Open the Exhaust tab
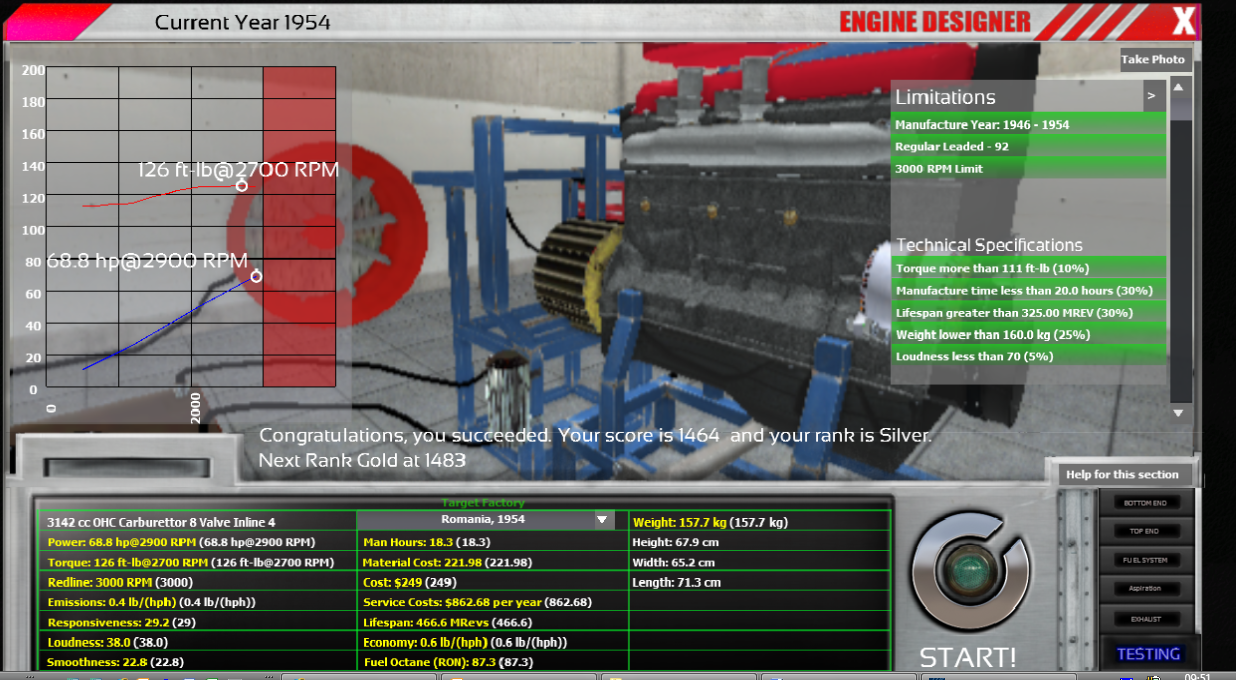Image resolution: width=1236 pixels, height=680 pixels. tap(1144, 619)
